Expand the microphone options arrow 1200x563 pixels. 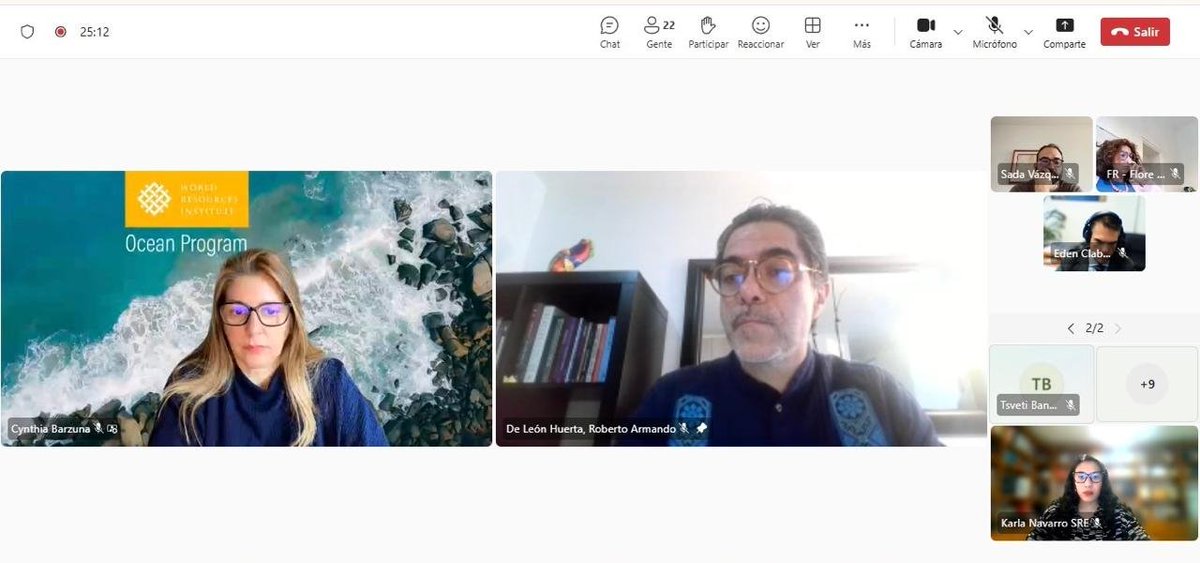click(1028, 32)
